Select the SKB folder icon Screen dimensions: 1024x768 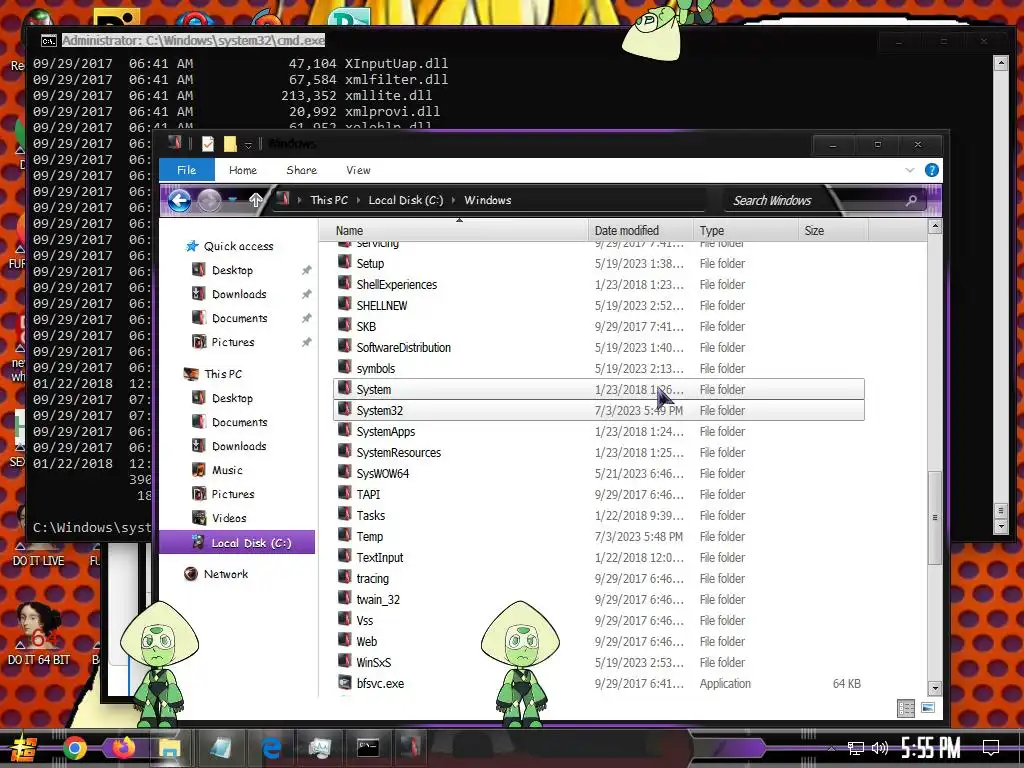345,325
